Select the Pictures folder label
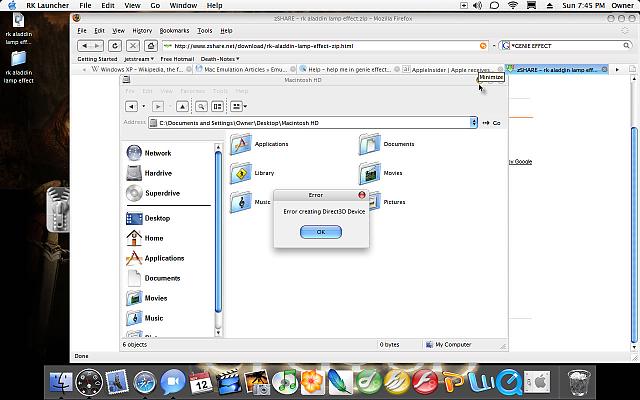 394,202
